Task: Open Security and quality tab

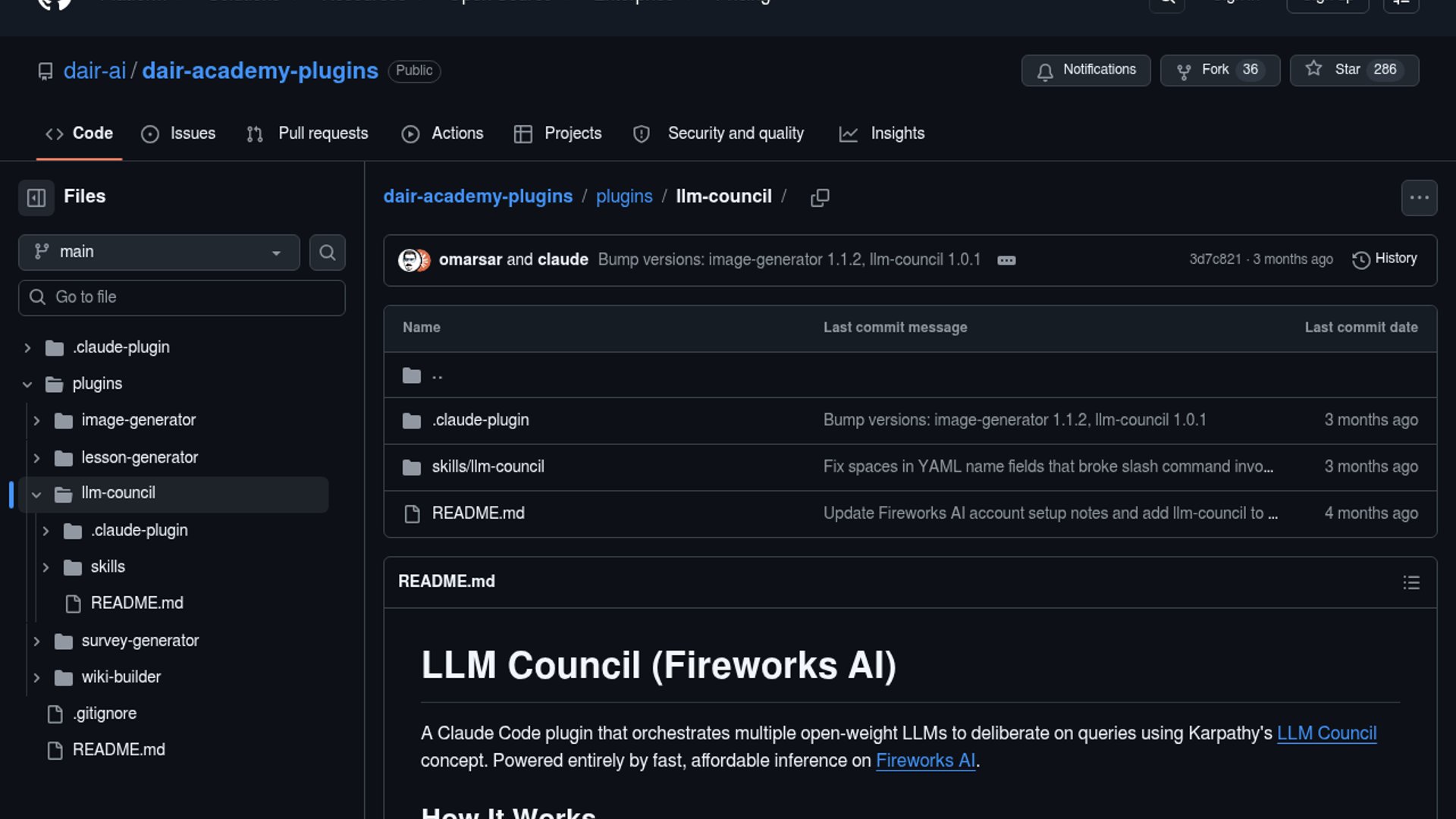Action: point(719,133)
